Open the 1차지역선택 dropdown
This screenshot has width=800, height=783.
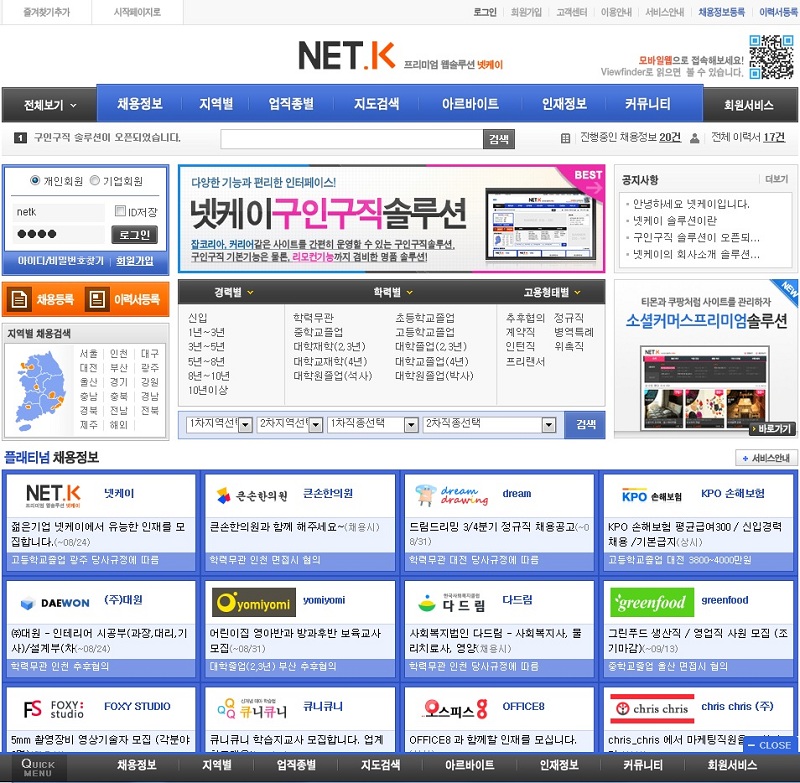click(217, 425)
